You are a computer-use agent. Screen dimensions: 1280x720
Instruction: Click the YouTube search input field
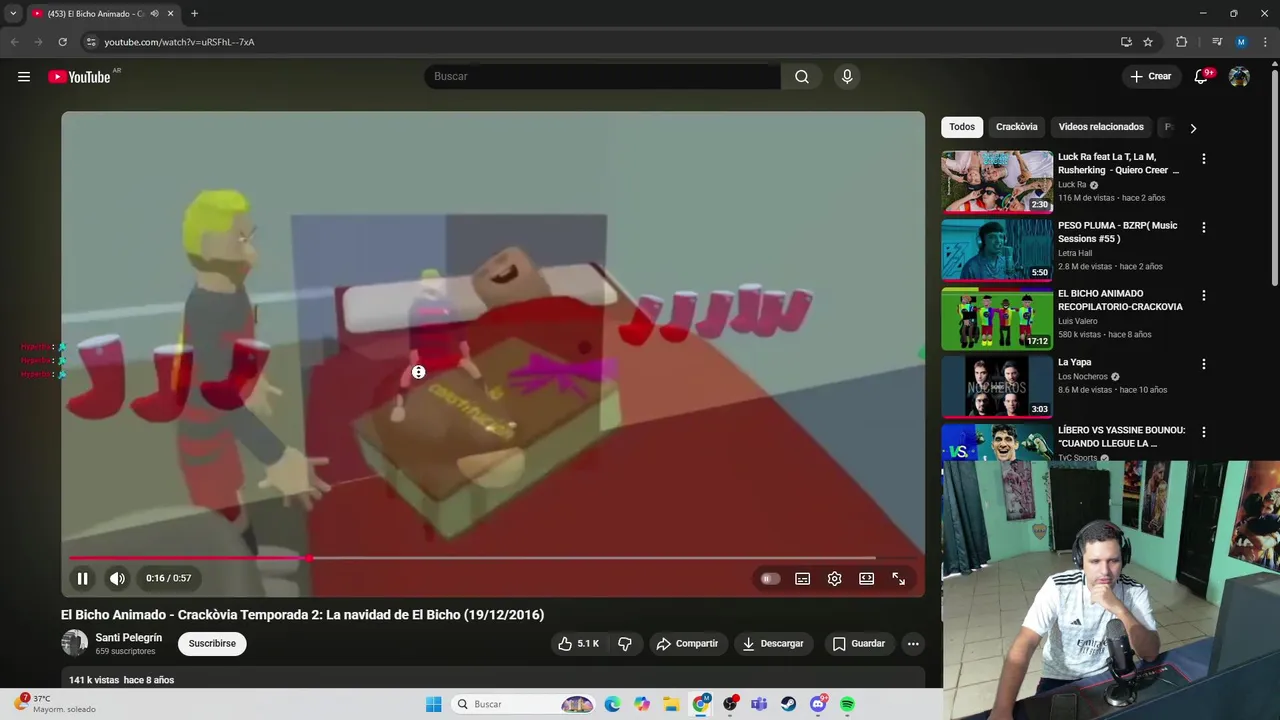tap(602, 76)
